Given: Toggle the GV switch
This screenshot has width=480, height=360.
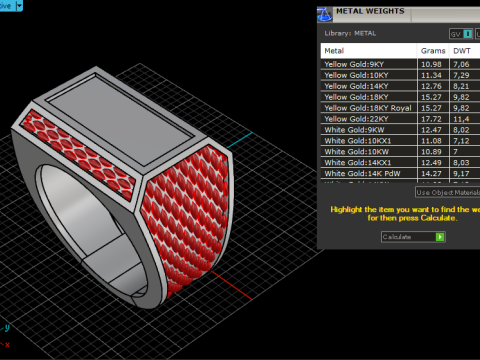Looking at the screenshot, I should coord(461,34).
